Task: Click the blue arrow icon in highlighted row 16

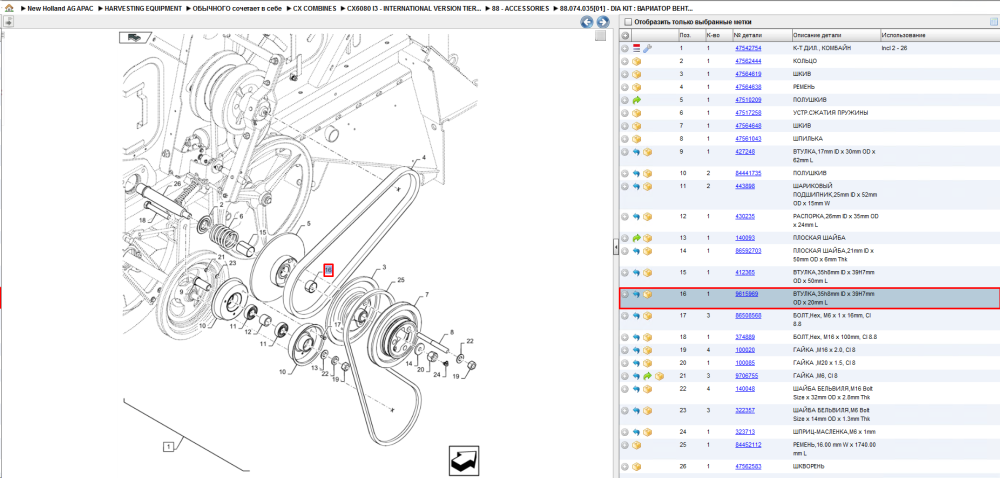Action: pyautogui.click(x=636, y=294)
